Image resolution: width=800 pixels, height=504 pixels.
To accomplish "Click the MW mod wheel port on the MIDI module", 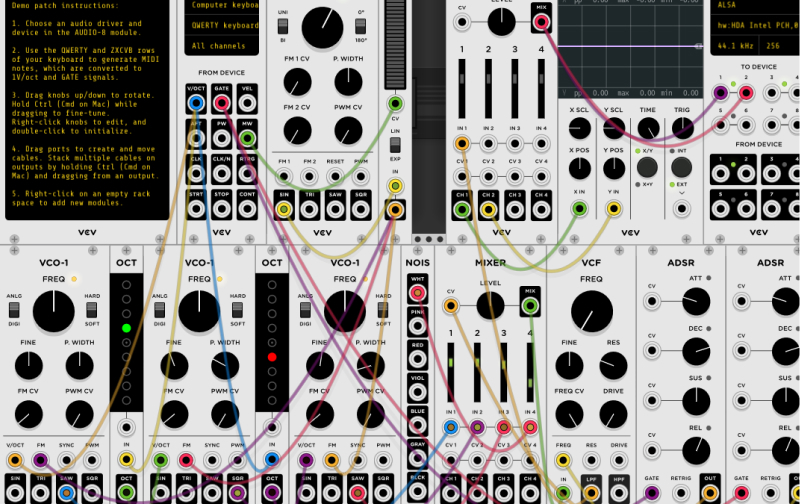I will (x=247, y=138).
